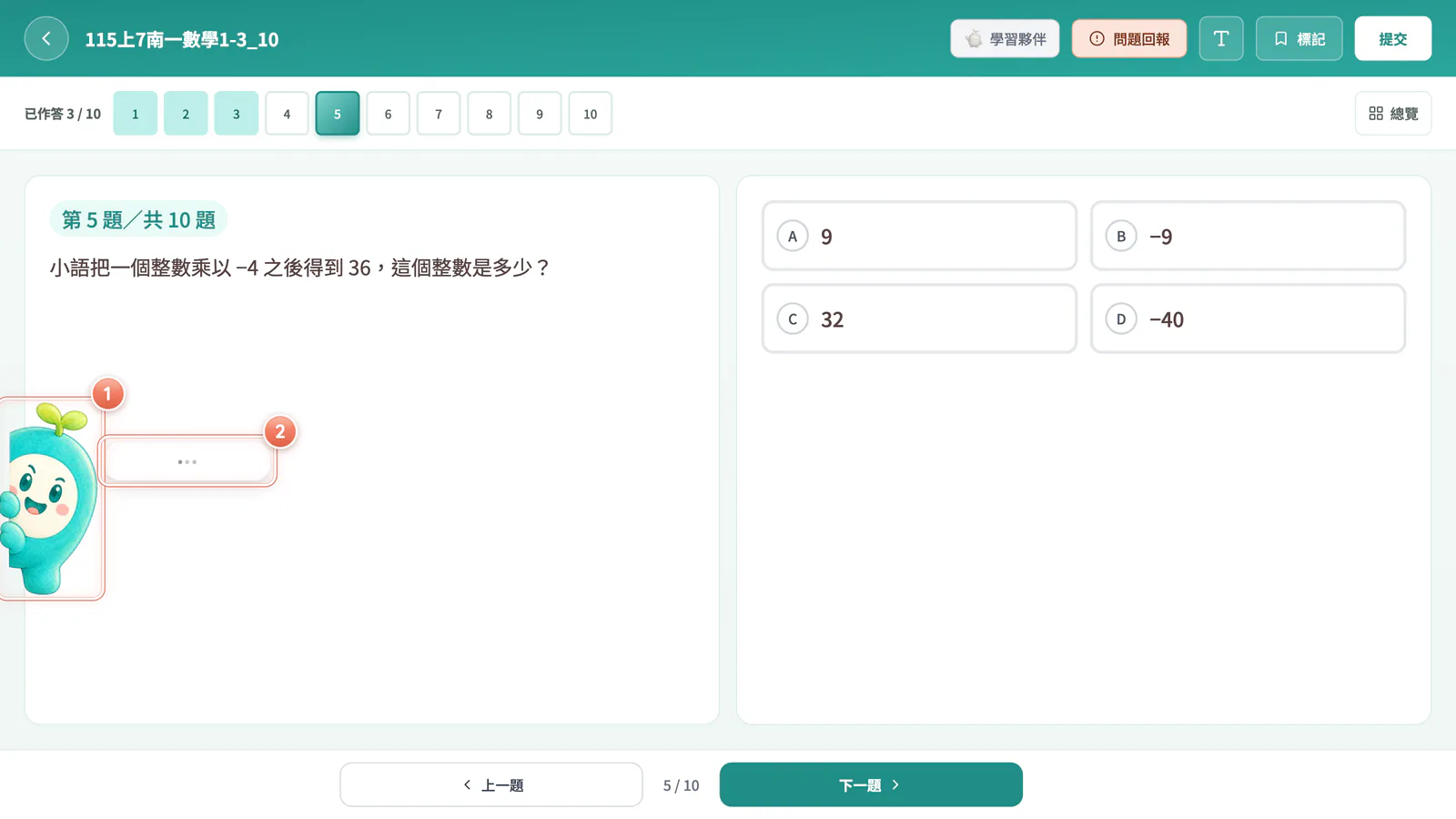Screen dimensions: 1456x819
Task: Choose answer D: −40
Action: 1248,318
